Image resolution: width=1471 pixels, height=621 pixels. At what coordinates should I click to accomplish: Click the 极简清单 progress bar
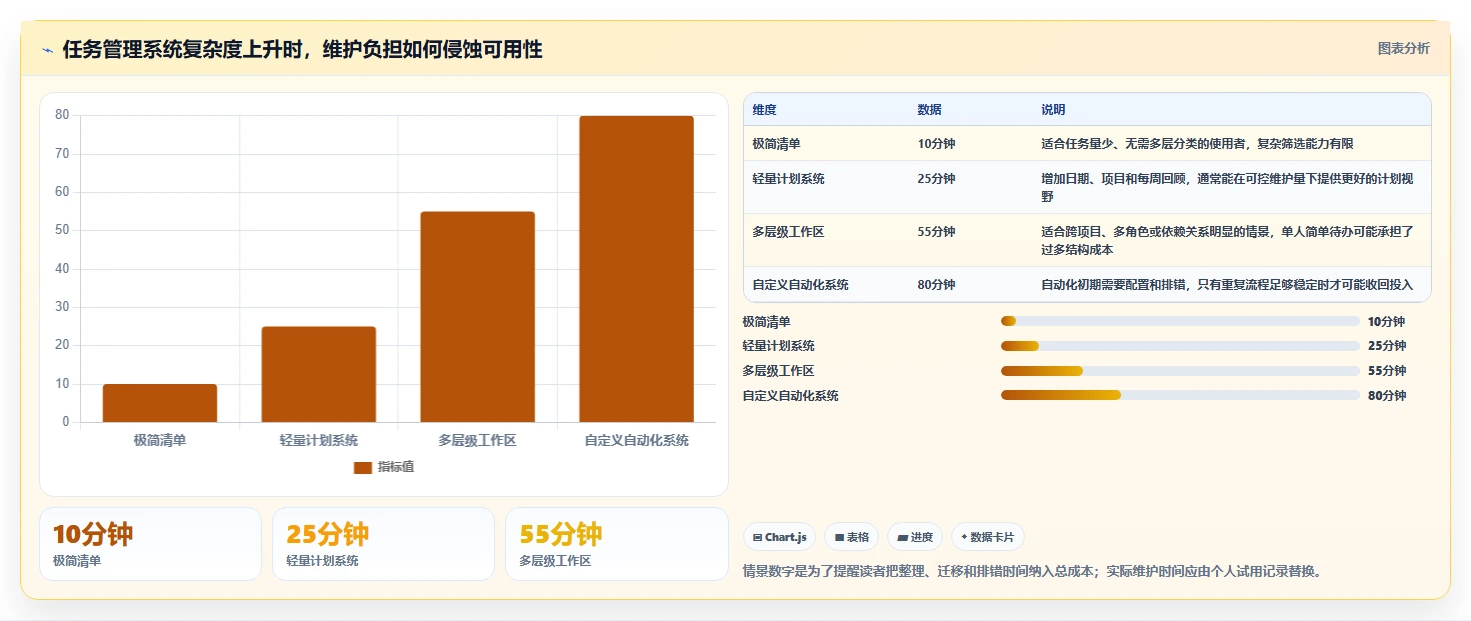point(1180,321)
